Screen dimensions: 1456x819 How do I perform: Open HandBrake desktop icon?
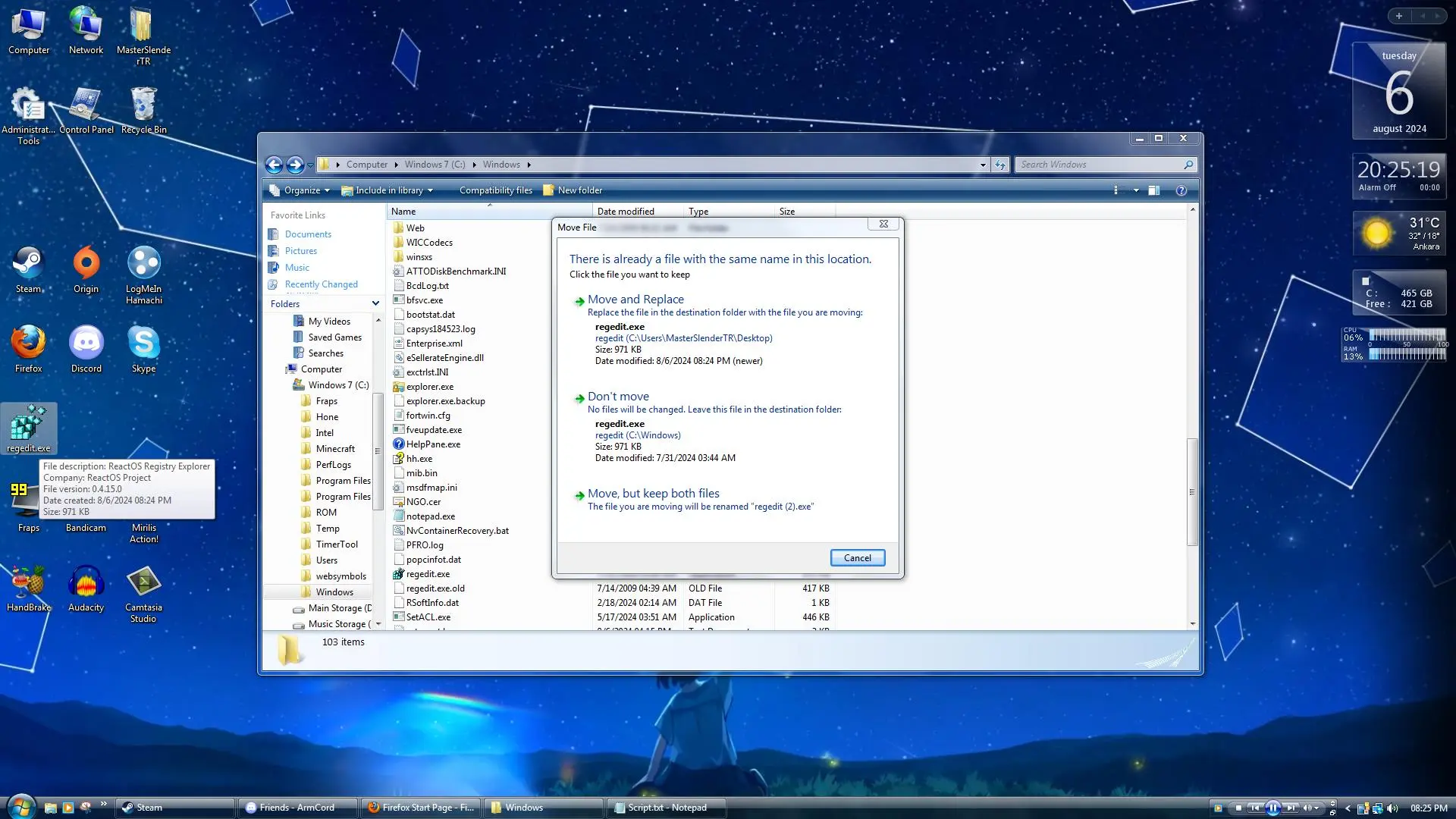click(x=29, y=588)
